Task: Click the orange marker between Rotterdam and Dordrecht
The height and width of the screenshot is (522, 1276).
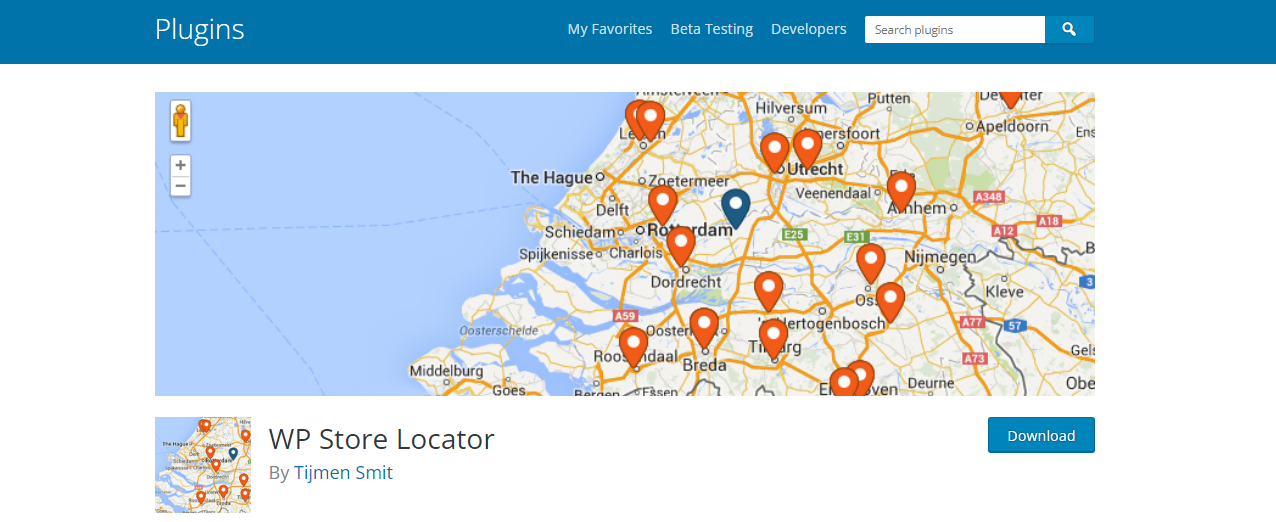Action: click(x=681, y=247)
